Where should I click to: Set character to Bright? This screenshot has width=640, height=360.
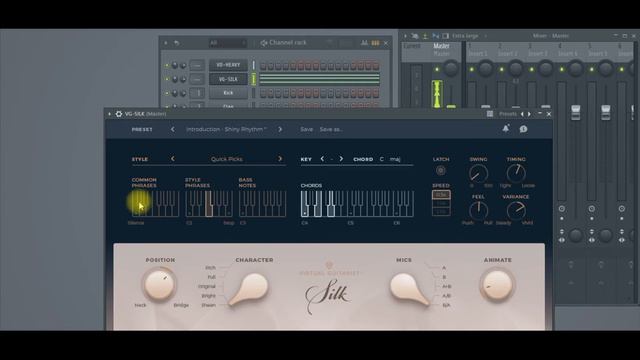[x=208, y=296]
